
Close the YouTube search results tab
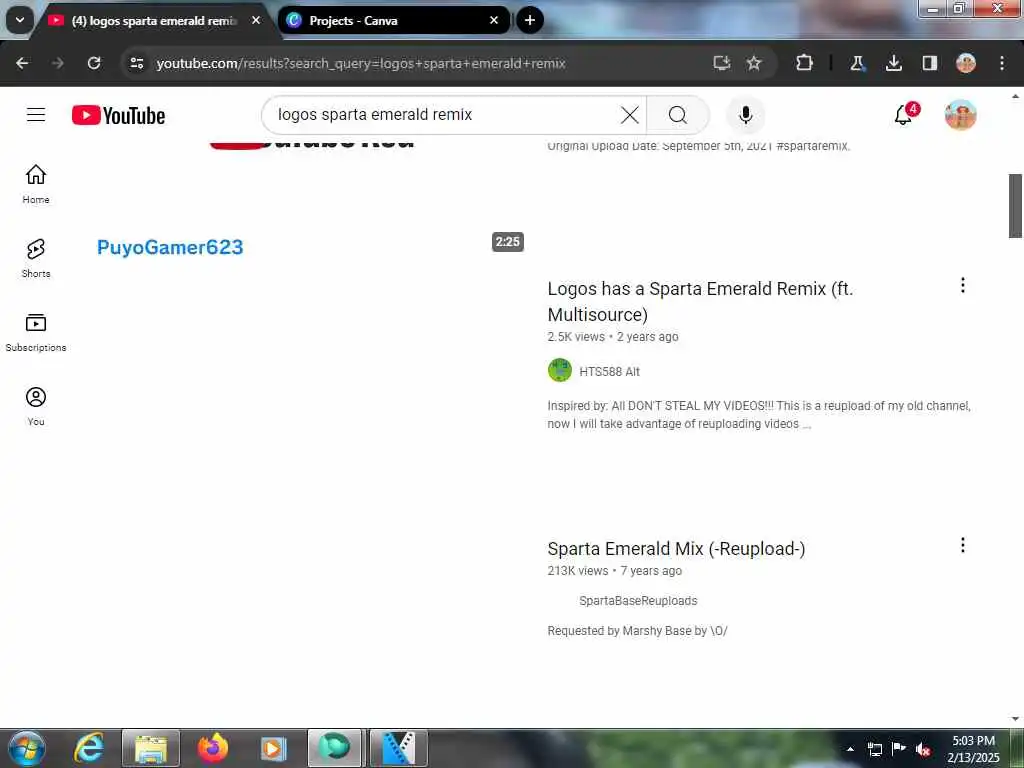(x=256, y=20)
